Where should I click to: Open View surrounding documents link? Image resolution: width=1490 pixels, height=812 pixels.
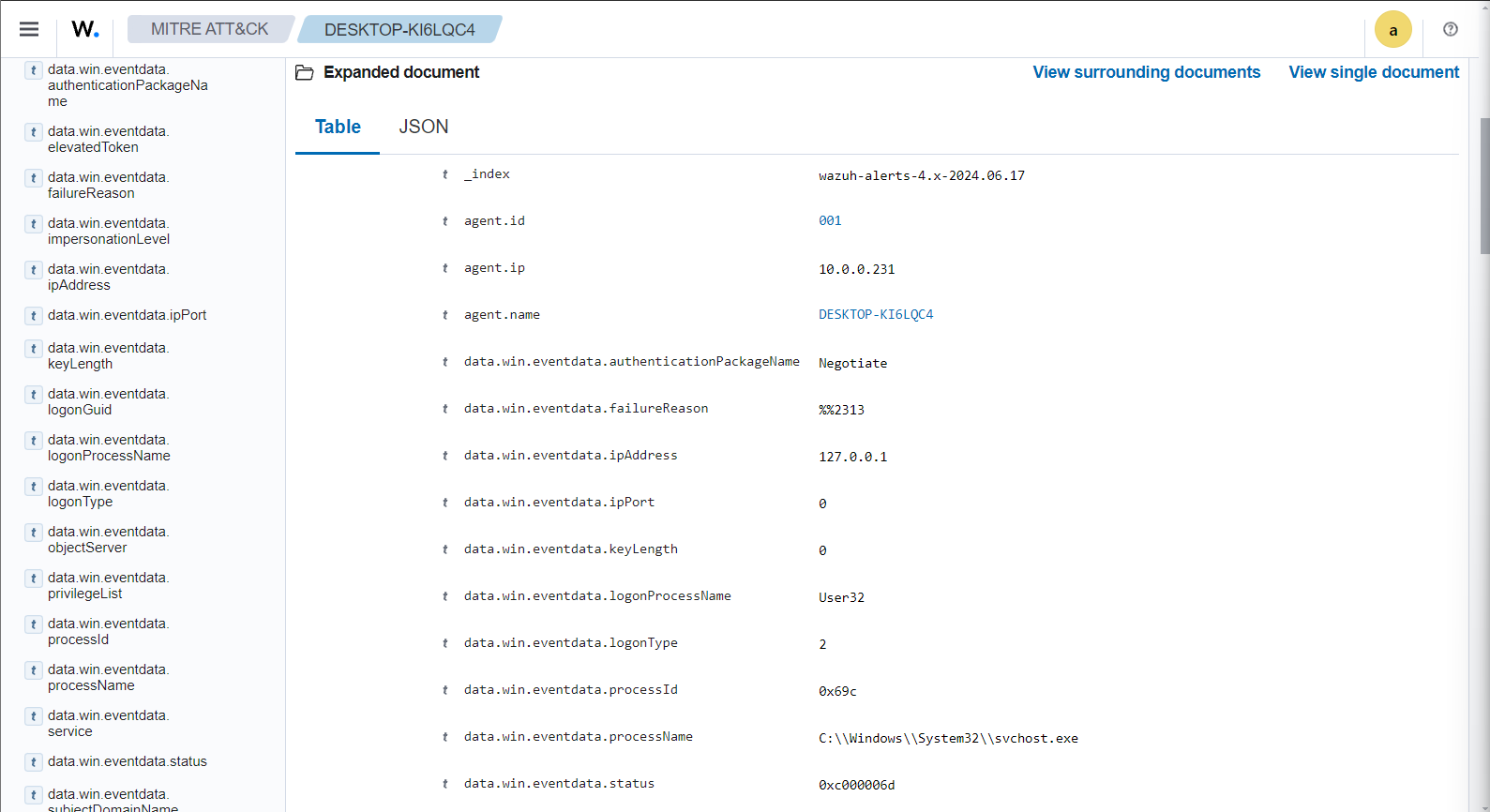(1146, 72)
